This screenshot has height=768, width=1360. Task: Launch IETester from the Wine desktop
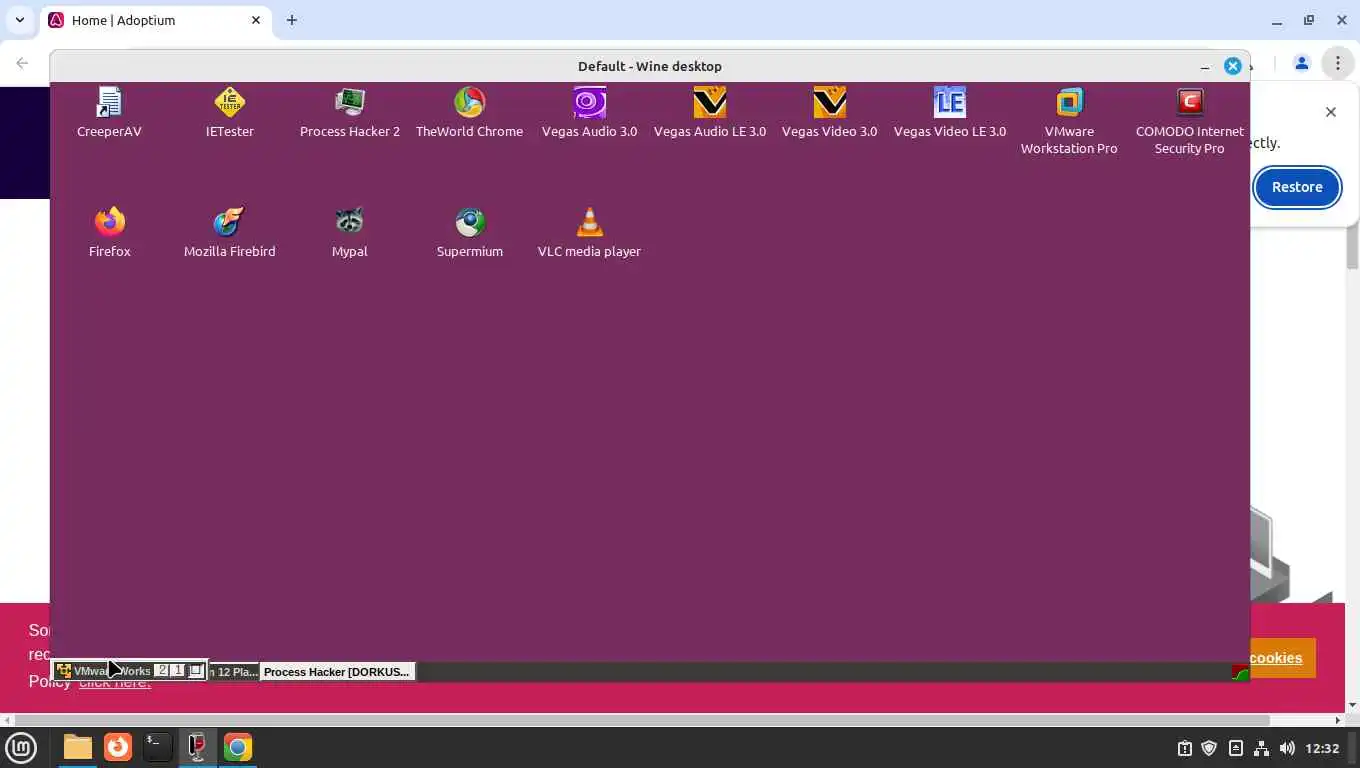[x=229, y=112]
